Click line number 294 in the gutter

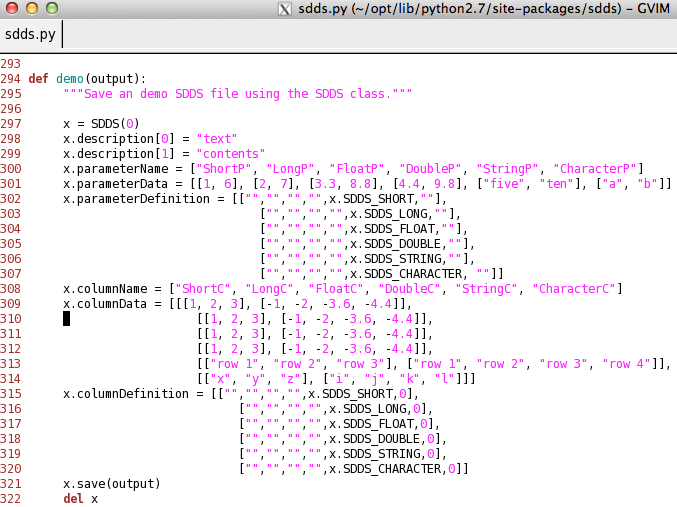pyautogui.click(x=11, y=79)
